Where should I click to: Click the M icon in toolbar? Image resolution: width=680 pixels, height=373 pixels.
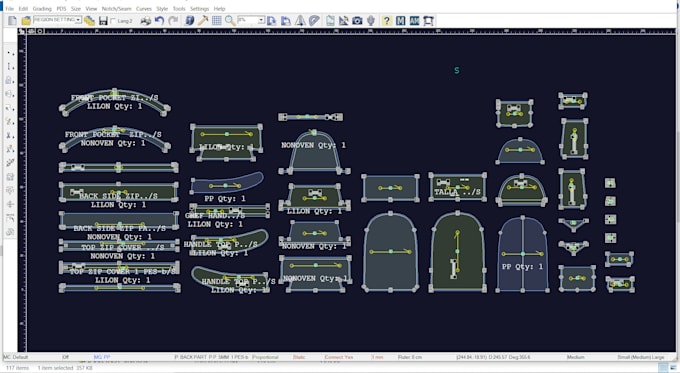click(x=401, y=20)
